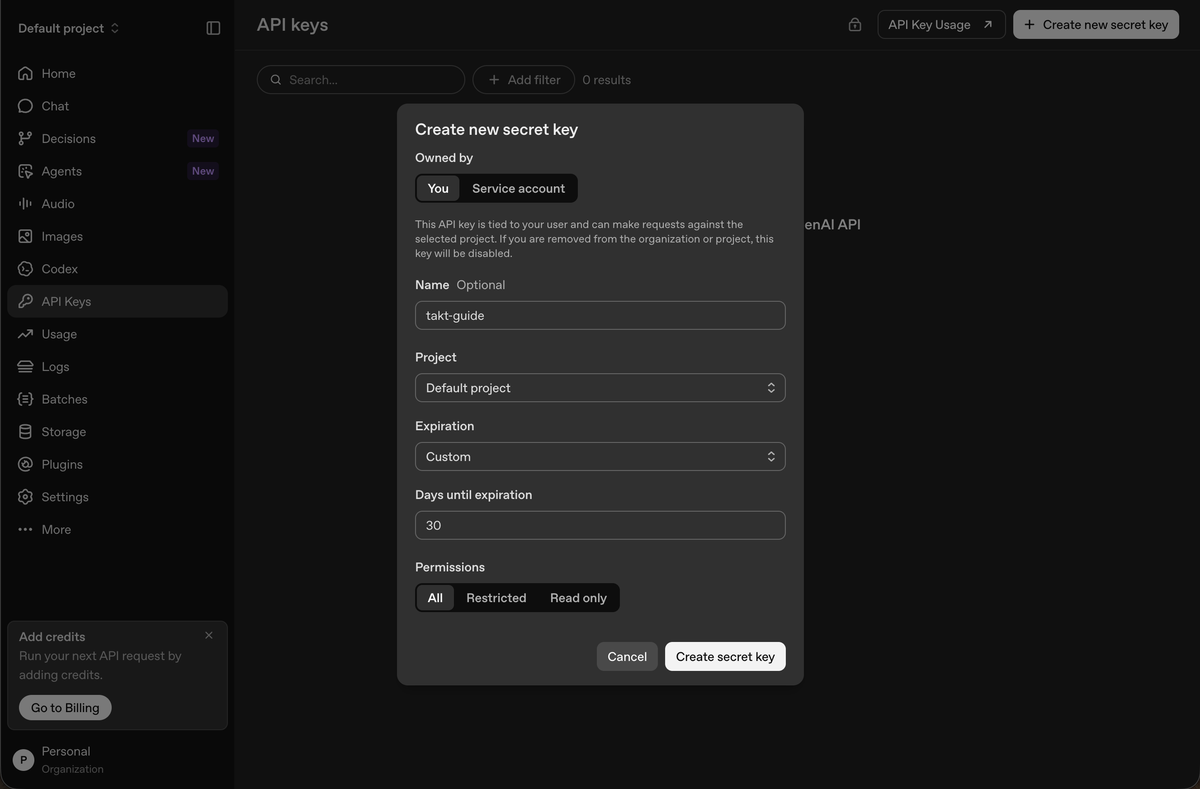The image size is (1200, 789).
Task: Click Create secret key button
Action: click(725, 656)
